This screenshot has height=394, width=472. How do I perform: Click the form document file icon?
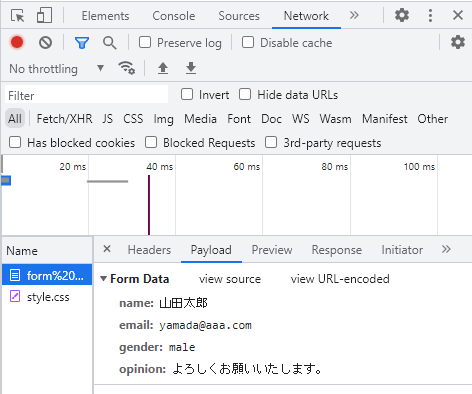tap(15, 275)
